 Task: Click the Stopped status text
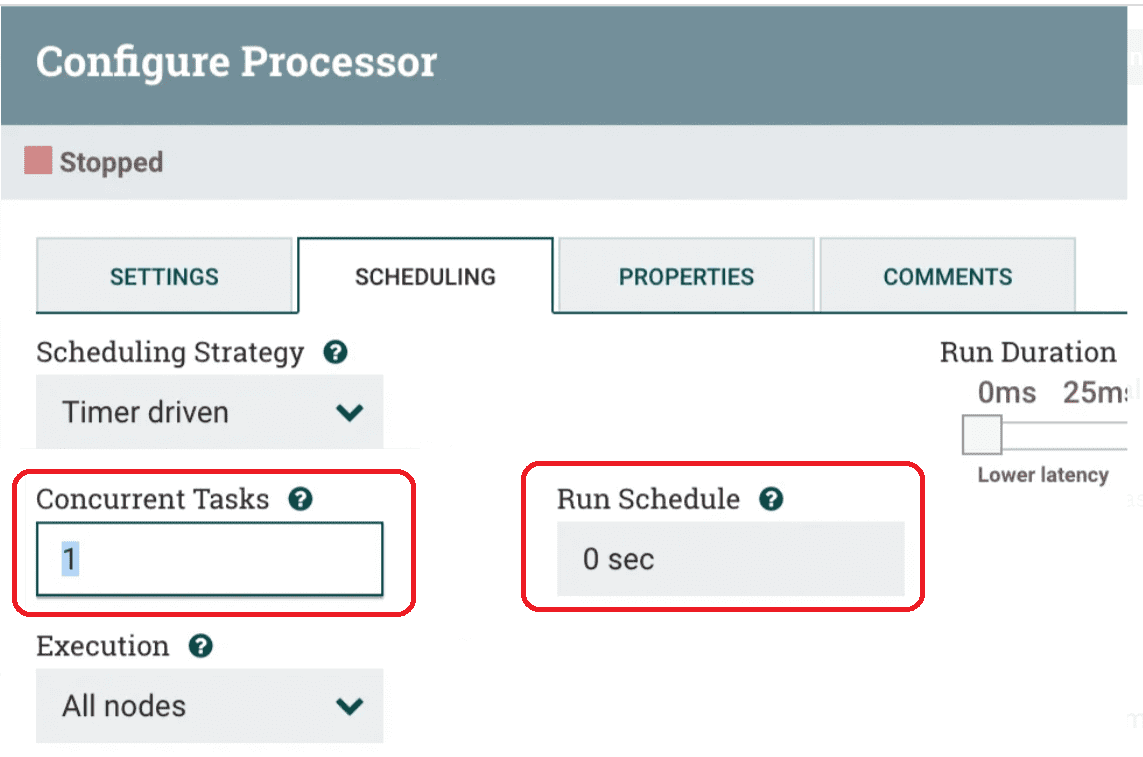point(111,162)
